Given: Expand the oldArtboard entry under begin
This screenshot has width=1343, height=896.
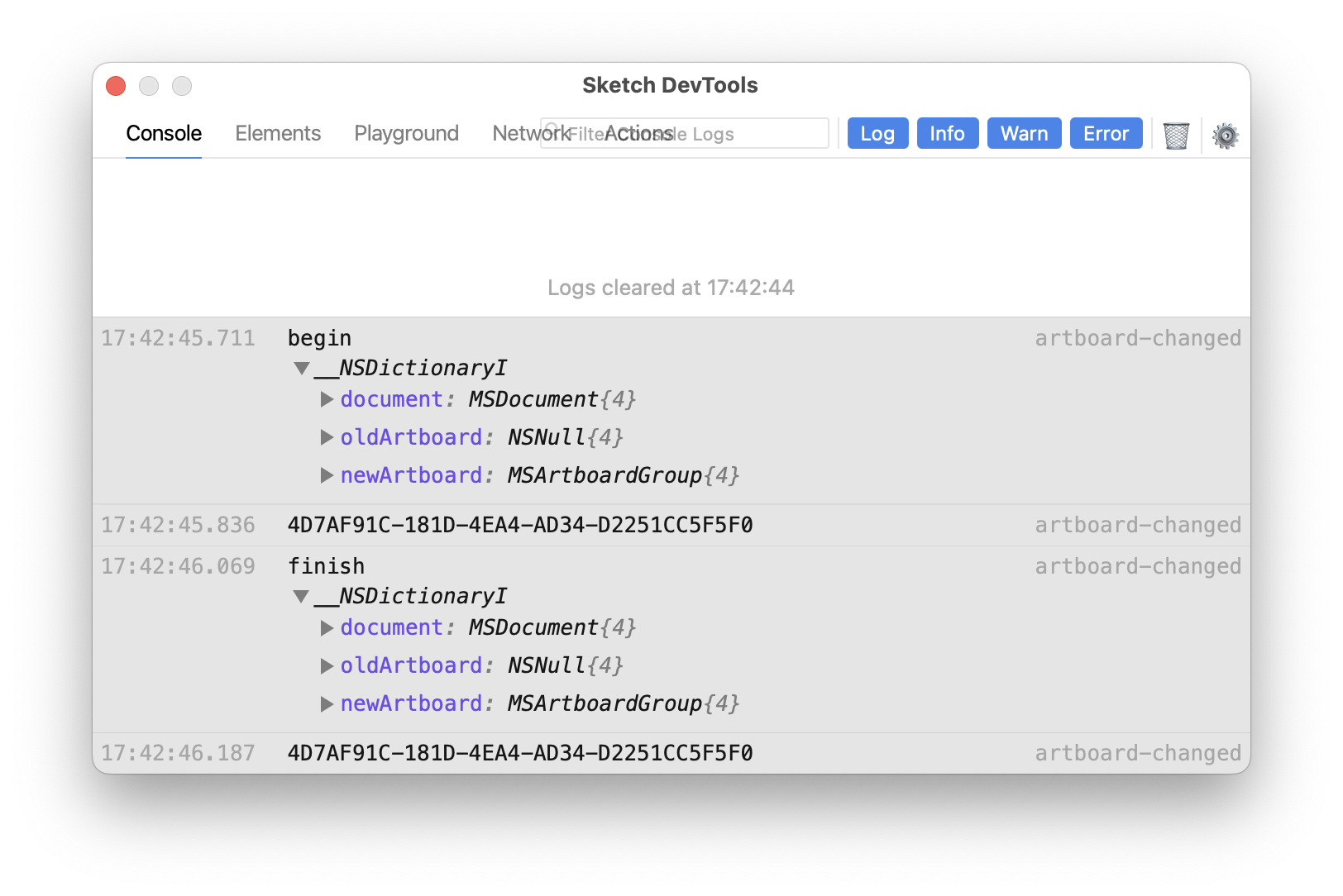Looking at the screenshot, I should [327, 437].
